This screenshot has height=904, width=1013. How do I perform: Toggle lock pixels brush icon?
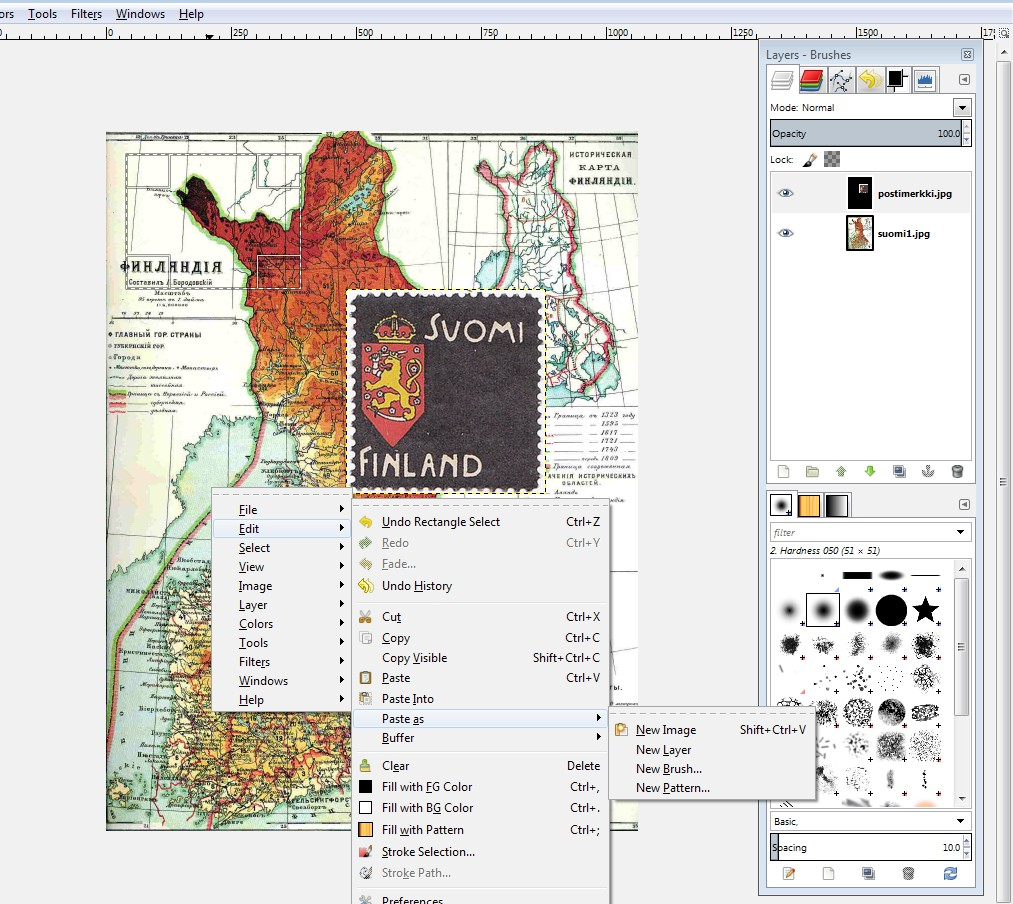point(809,160)
